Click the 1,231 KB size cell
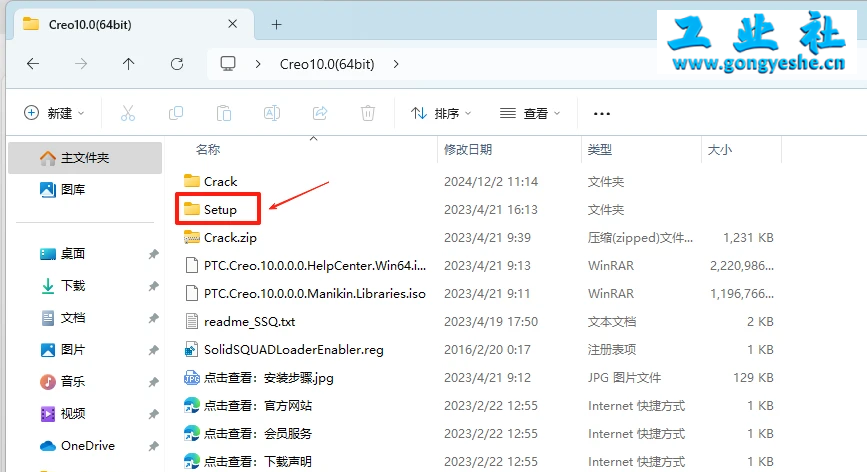Screen dimensions: 867x472 [748, 238]
